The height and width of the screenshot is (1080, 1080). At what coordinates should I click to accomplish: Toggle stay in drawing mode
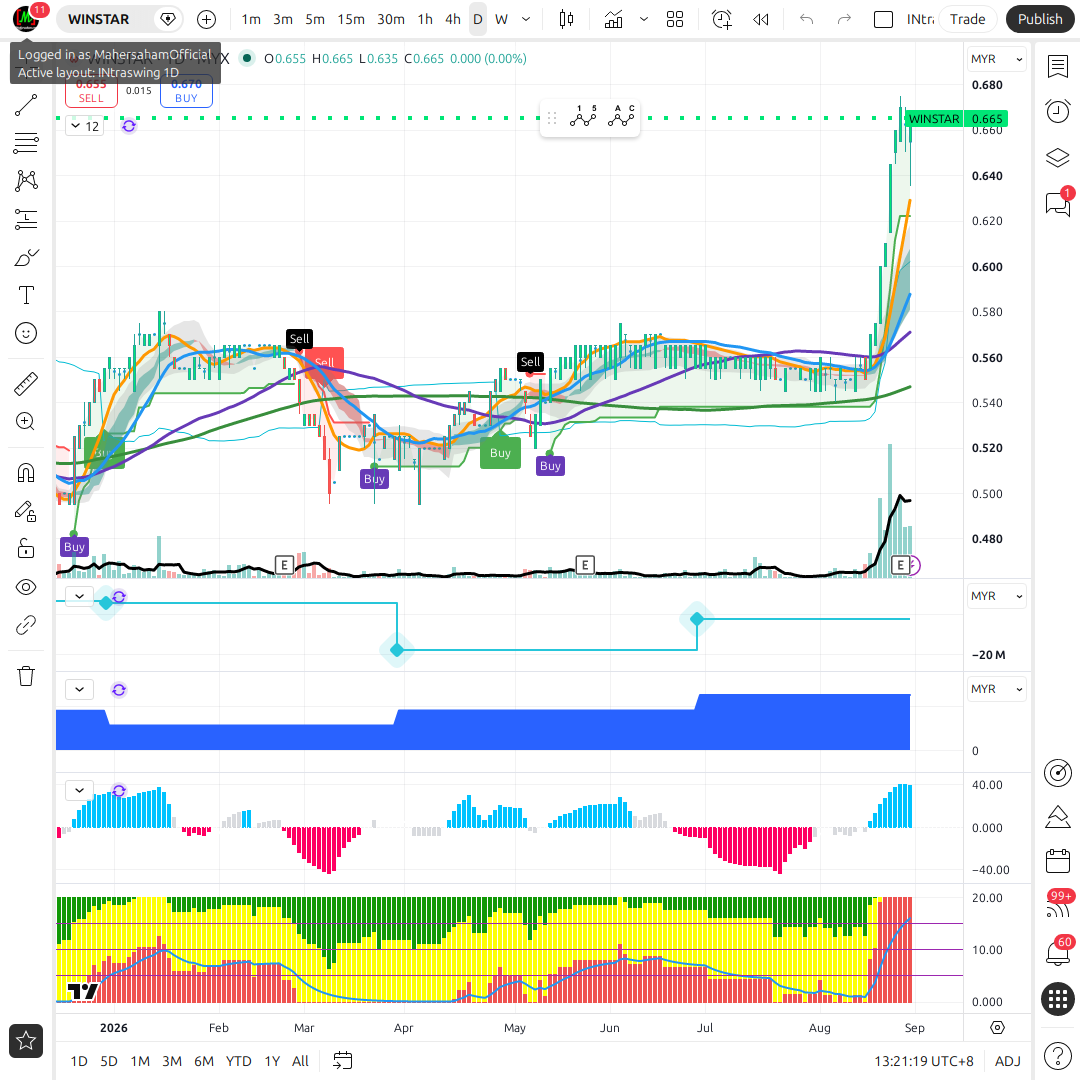coord(26,511)
